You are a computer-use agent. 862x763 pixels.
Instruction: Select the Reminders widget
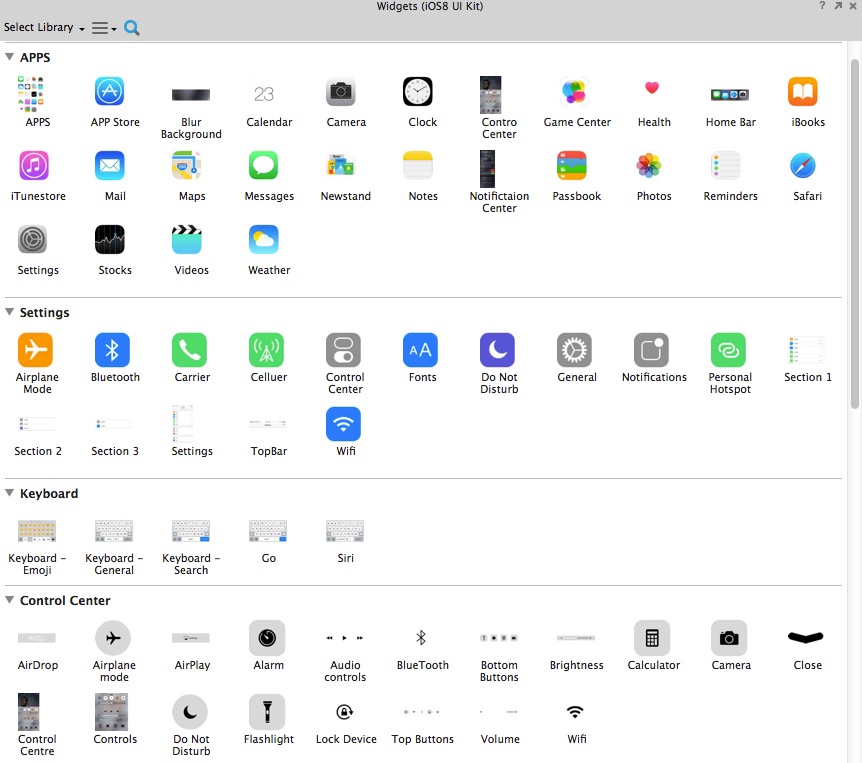726,165
